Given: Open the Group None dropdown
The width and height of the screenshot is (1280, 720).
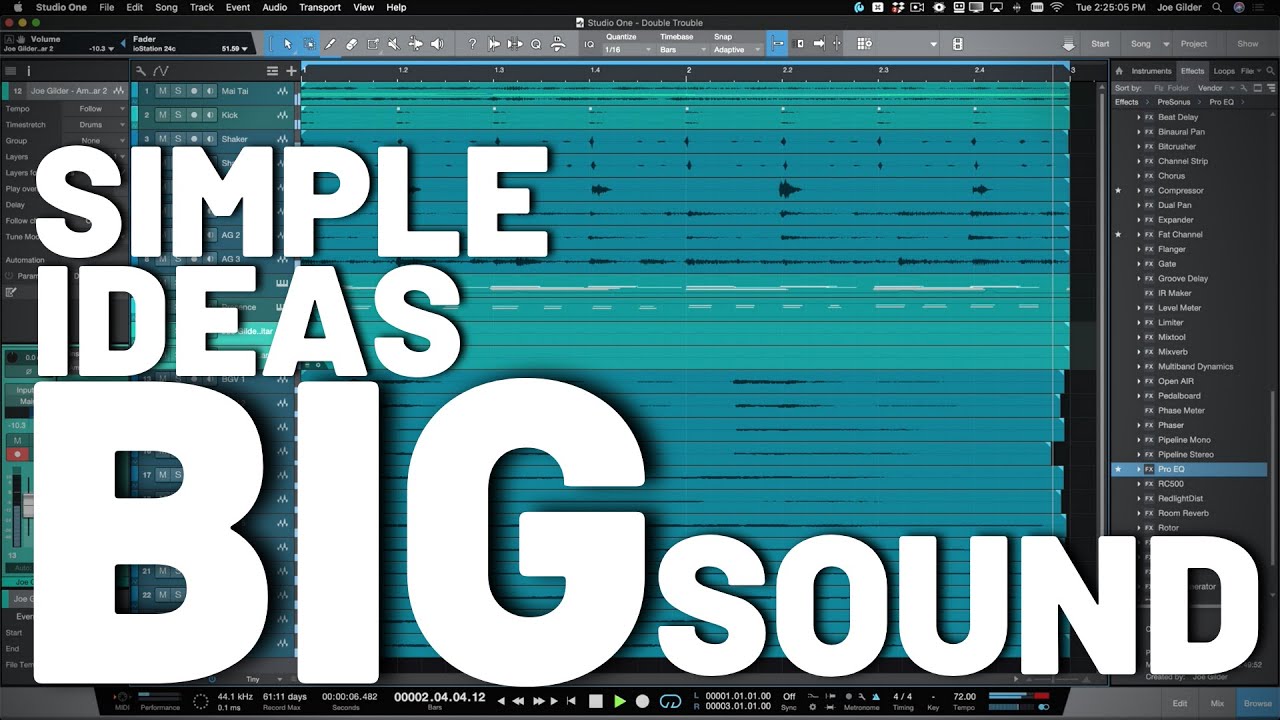Looking at the screenshot, I should [x=98, y=140].
